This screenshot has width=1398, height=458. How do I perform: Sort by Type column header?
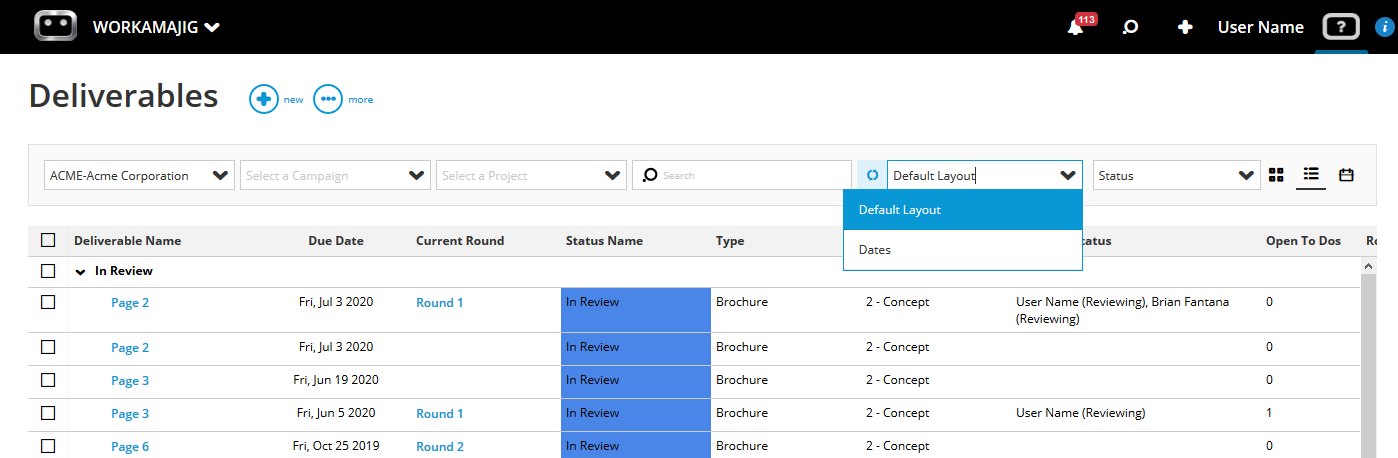pos(730,241)
